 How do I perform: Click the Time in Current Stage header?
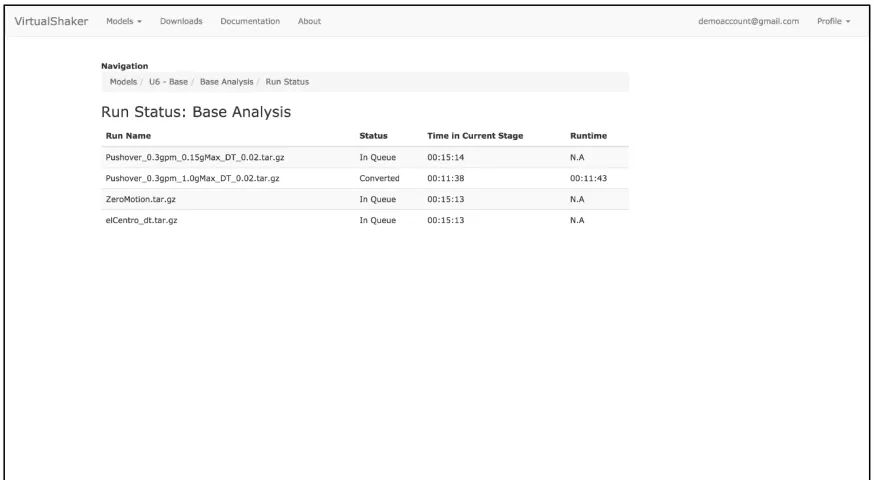pyautogui.click(x=475, y=135)
